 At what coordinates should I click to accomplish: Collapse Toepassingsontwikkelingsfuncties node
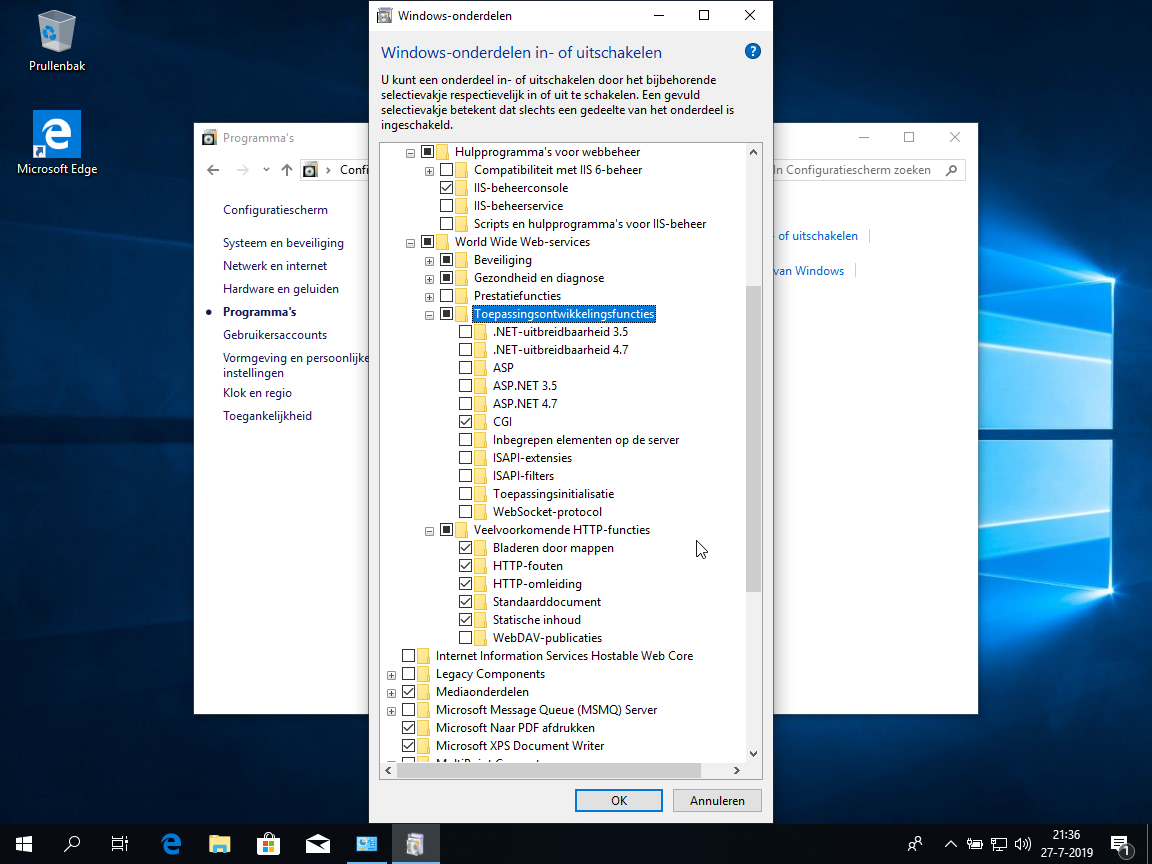pyautogui.click(x=430, y=314)
